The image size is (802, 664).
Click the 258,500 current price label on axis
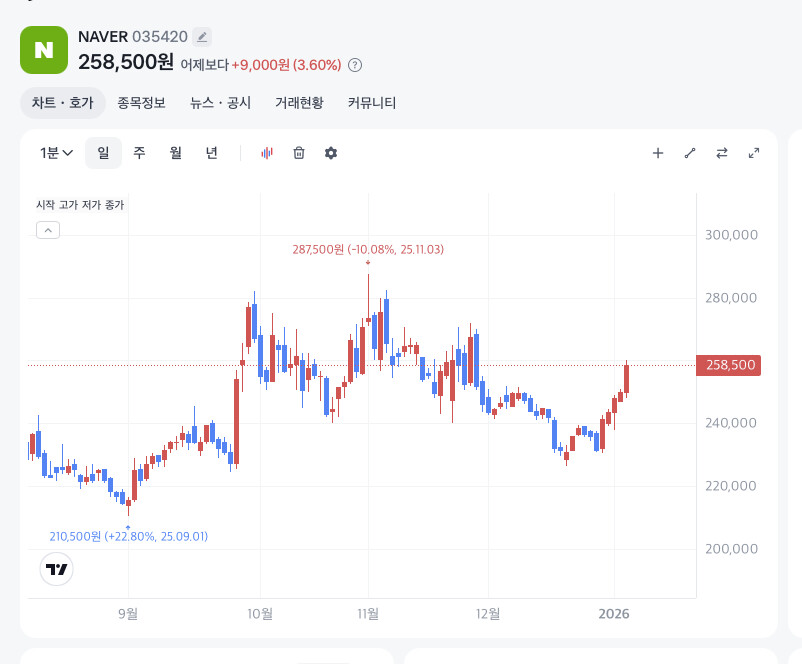(729, 365)
